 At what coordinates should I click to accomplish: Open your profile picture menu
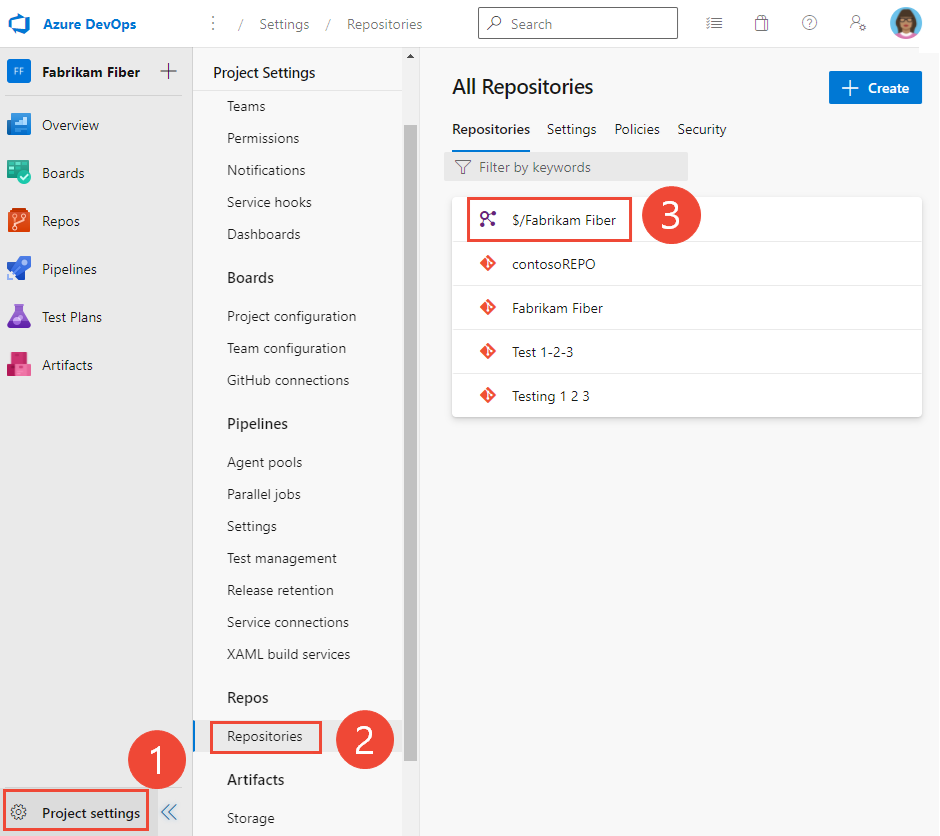point(905,23)
